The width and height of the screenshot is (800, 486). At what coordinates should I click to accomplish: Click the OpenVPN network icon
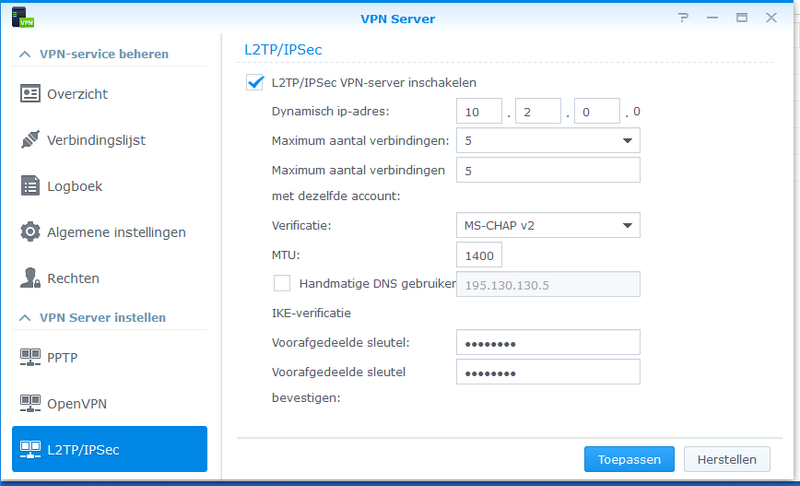pos(30,403)
